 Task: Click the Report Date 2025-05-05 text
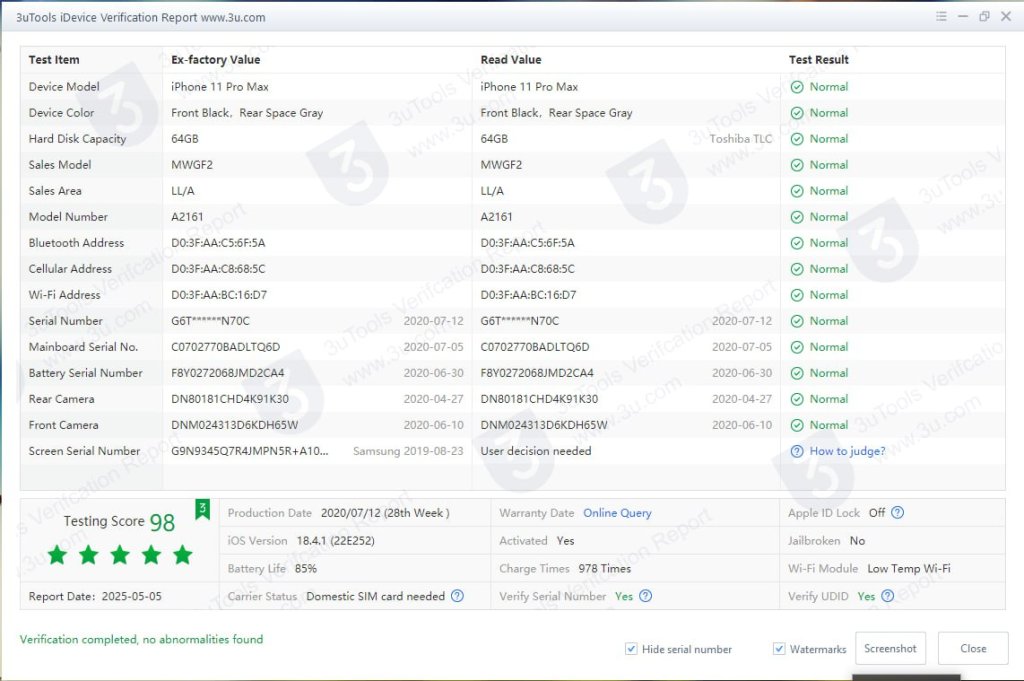[95, 596]
